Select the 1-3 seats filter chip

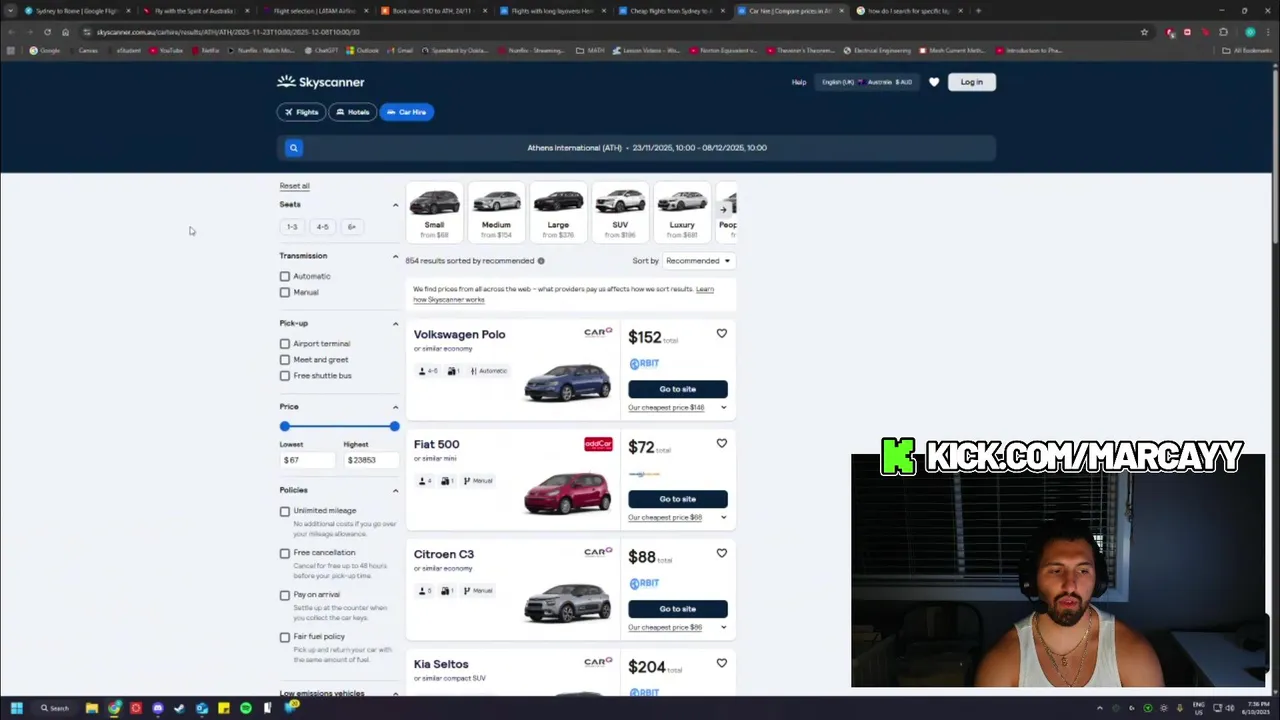tap(292, 227)
